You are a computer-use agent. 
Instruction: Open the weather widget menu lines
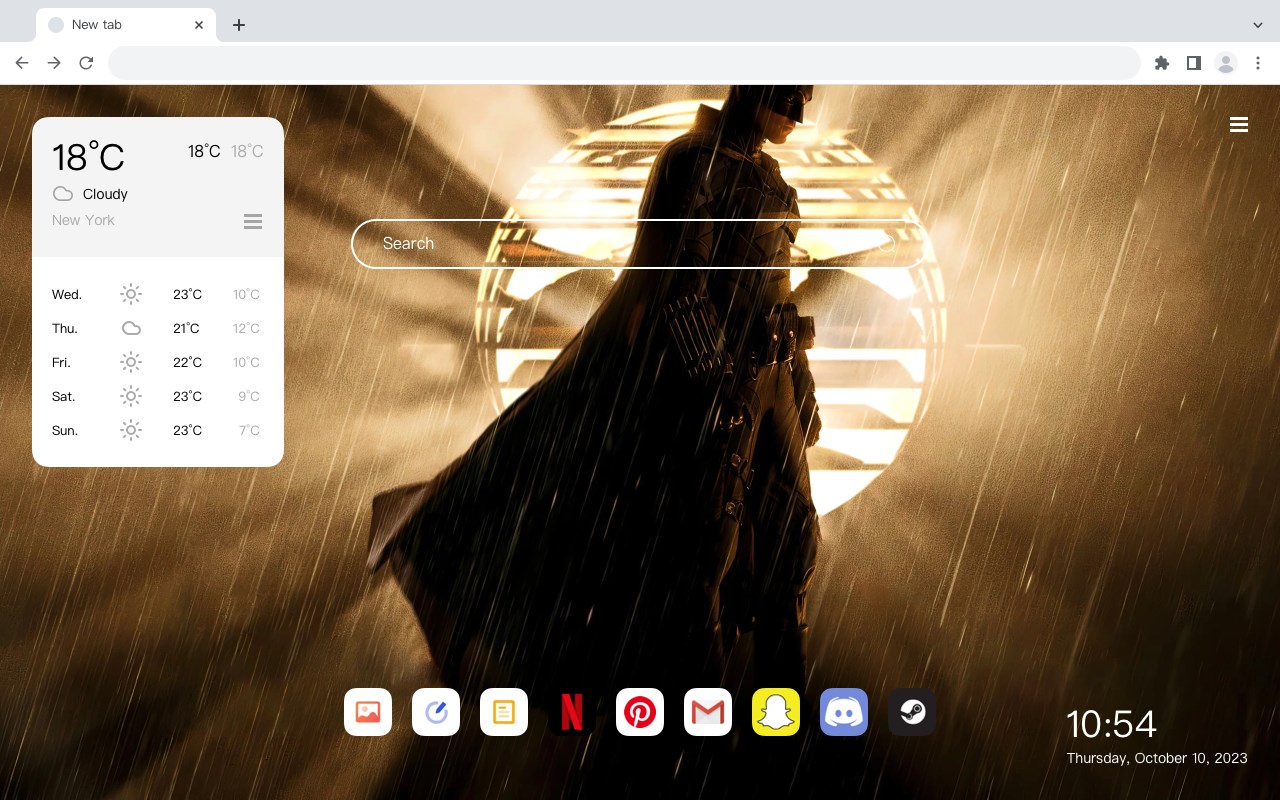(253, 221)
